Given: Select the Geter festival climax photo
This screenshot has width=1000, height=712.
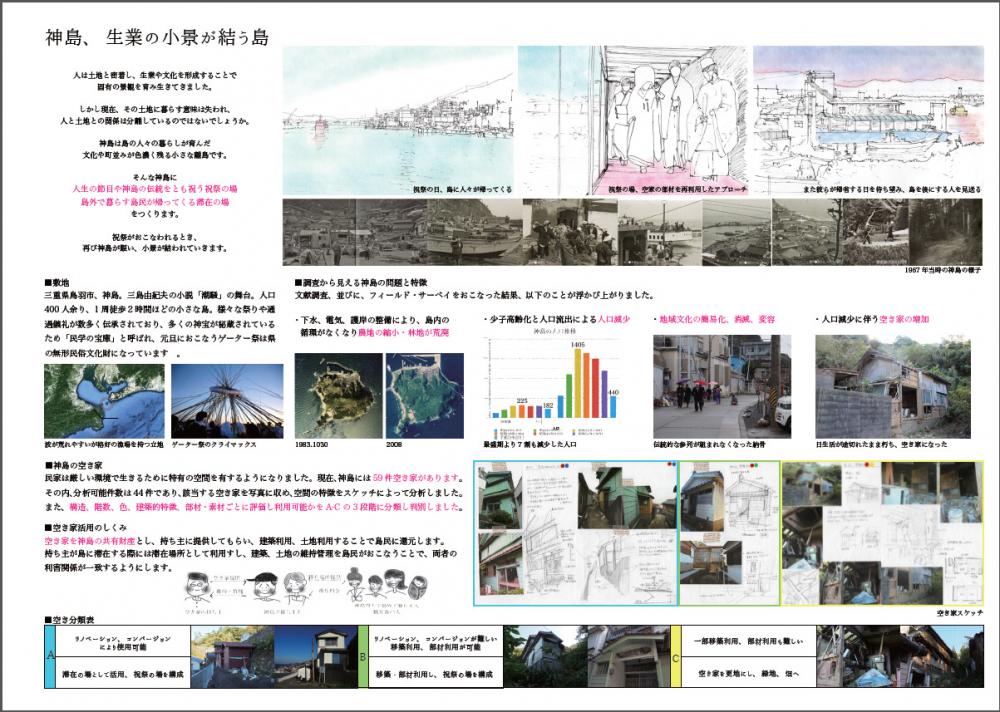Looking at the screenshot, I should 226,404.
